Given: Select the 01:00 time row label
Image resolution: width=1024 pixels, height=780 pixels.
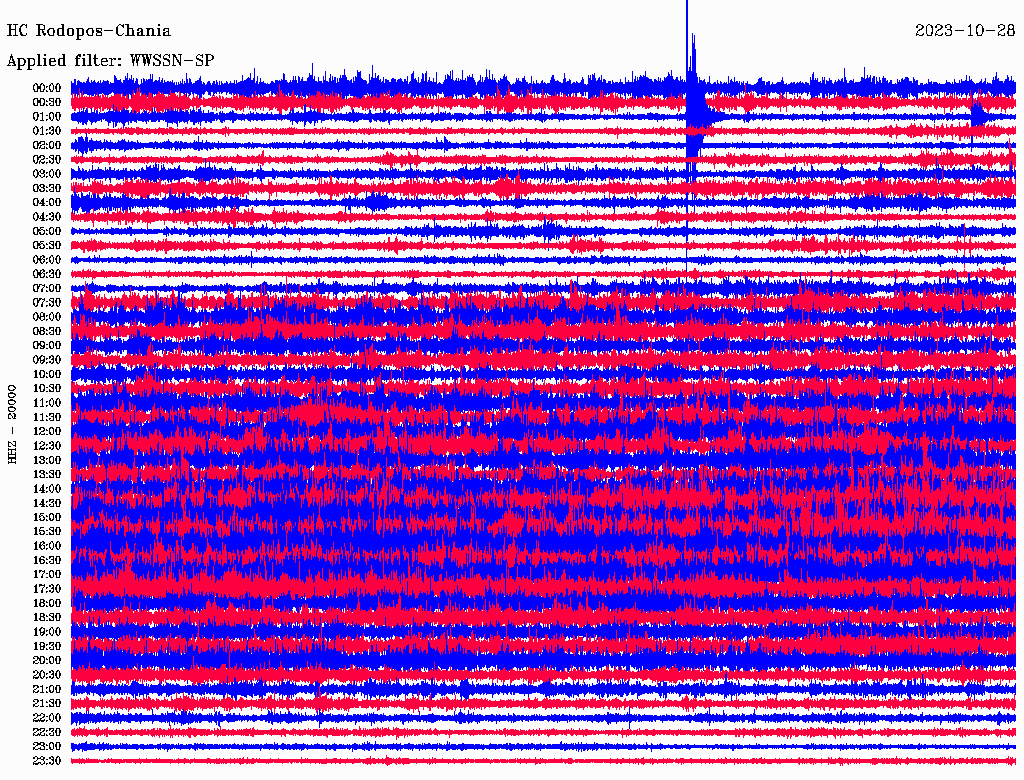Looking at the screenshot, I should [47, 117].
